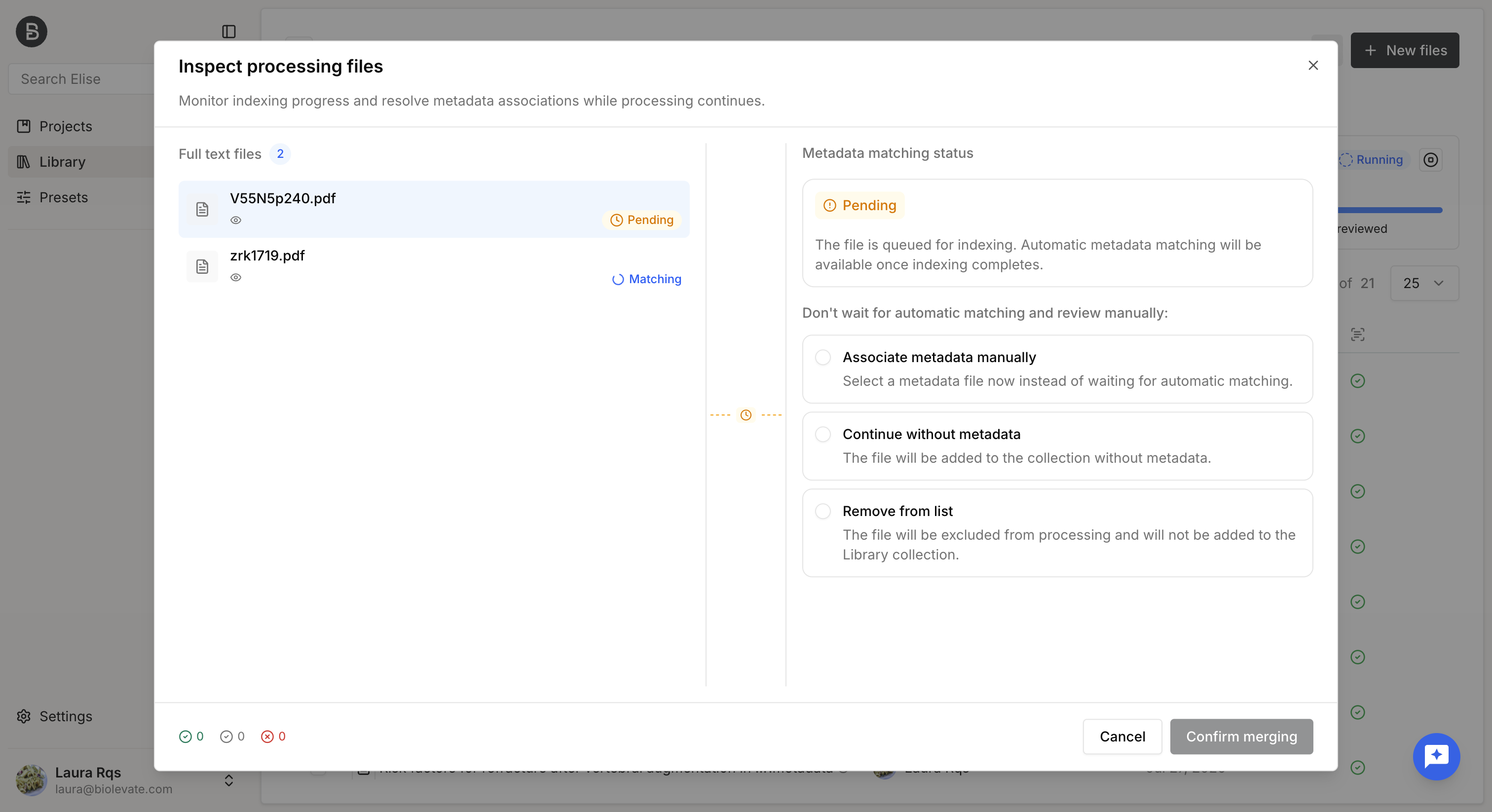Click the Cancel button
Viewport: 1492px width, 812px height.
[x=1122, y=736]
